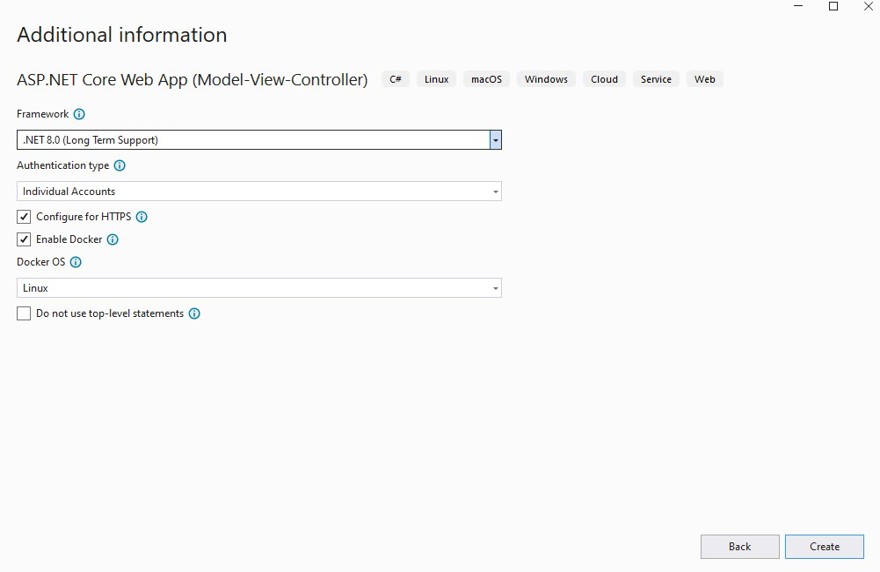880x572 pixels.
Task: Close the dialog window
Action: 868,6
